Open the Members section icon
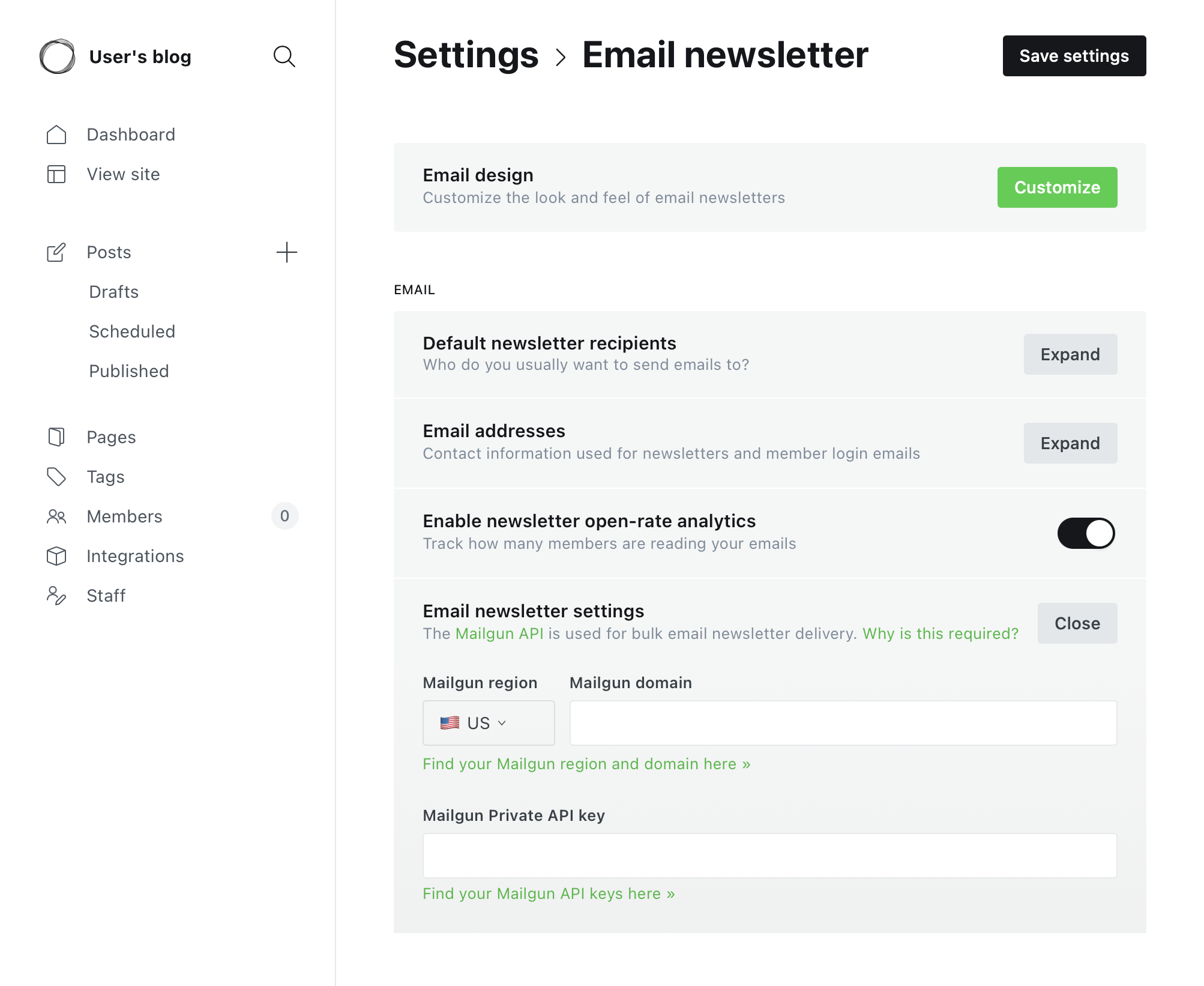 [x=56, y=516]
